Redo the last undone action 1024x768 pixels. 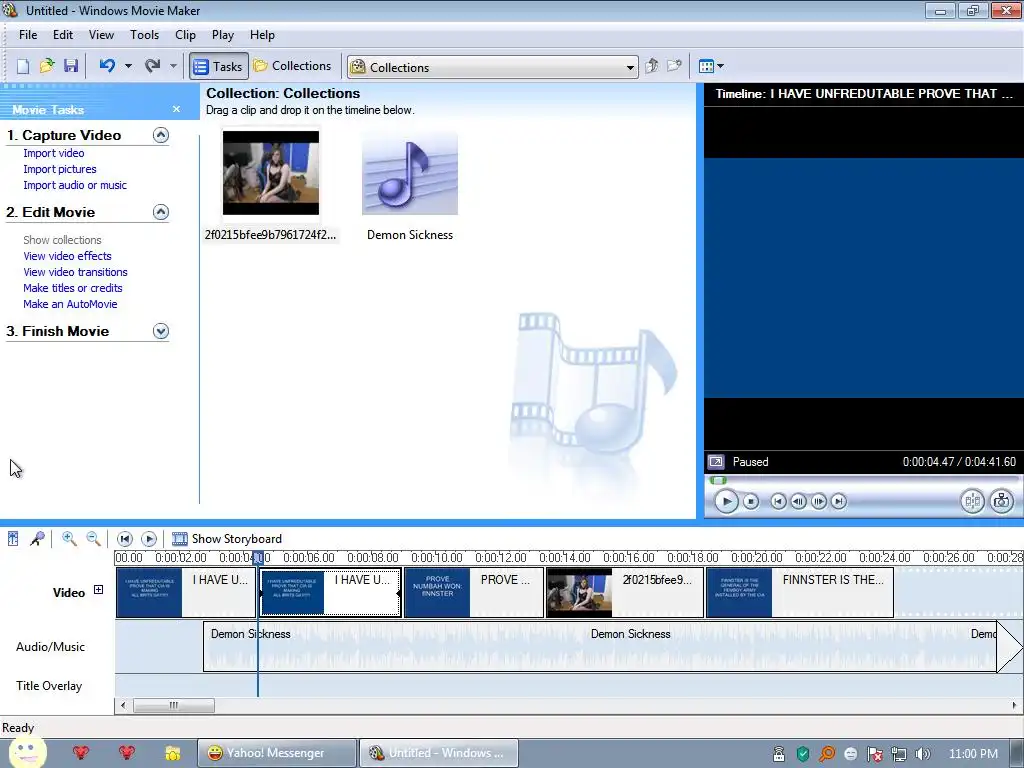click(152, 66)
